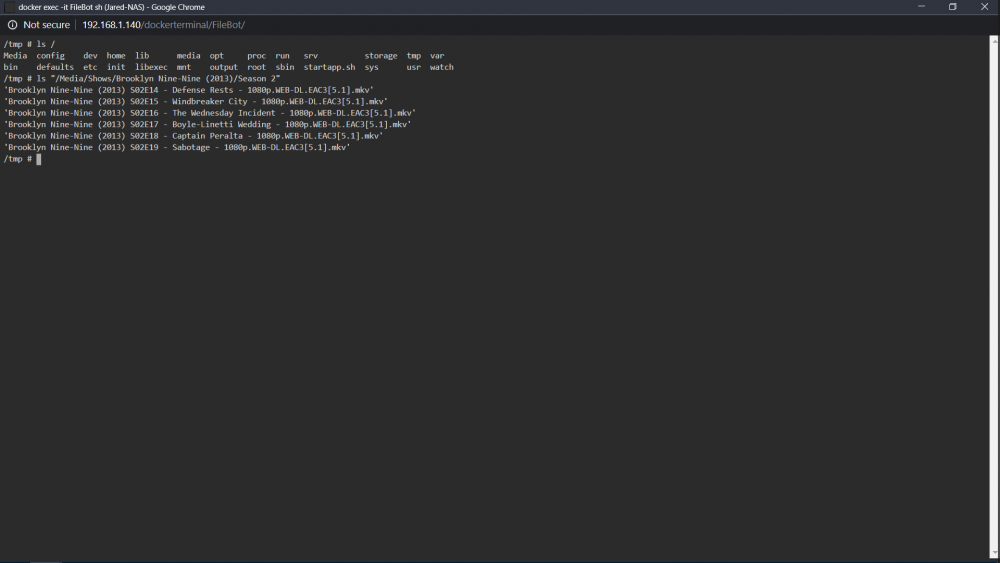Click the 'config' directory entry
1000x563 pixels.
(50, 55)
